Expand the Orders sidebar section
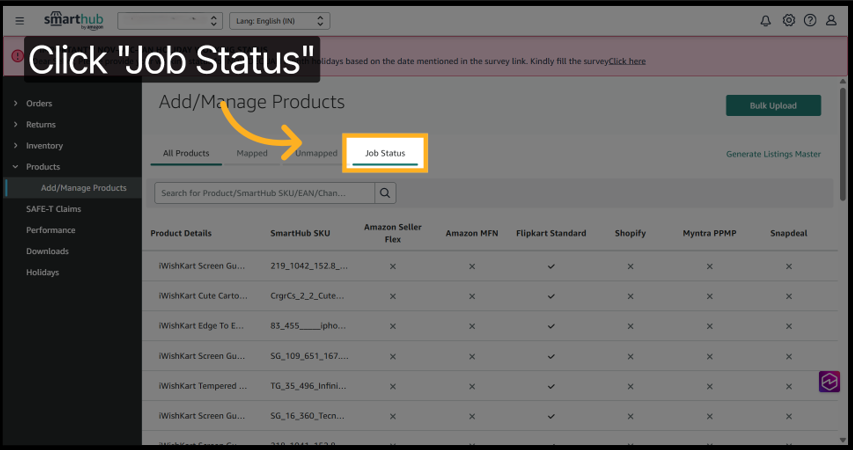 click(39, 103)
